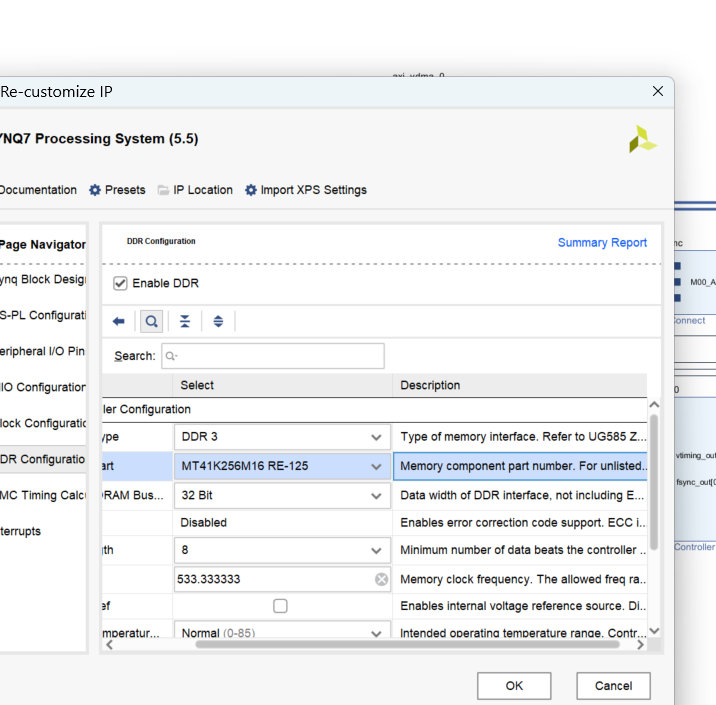This screenshot has height=705, width=716.
Task: Click the 'Memory clock frequency' description cell
Action: point(520,579)
